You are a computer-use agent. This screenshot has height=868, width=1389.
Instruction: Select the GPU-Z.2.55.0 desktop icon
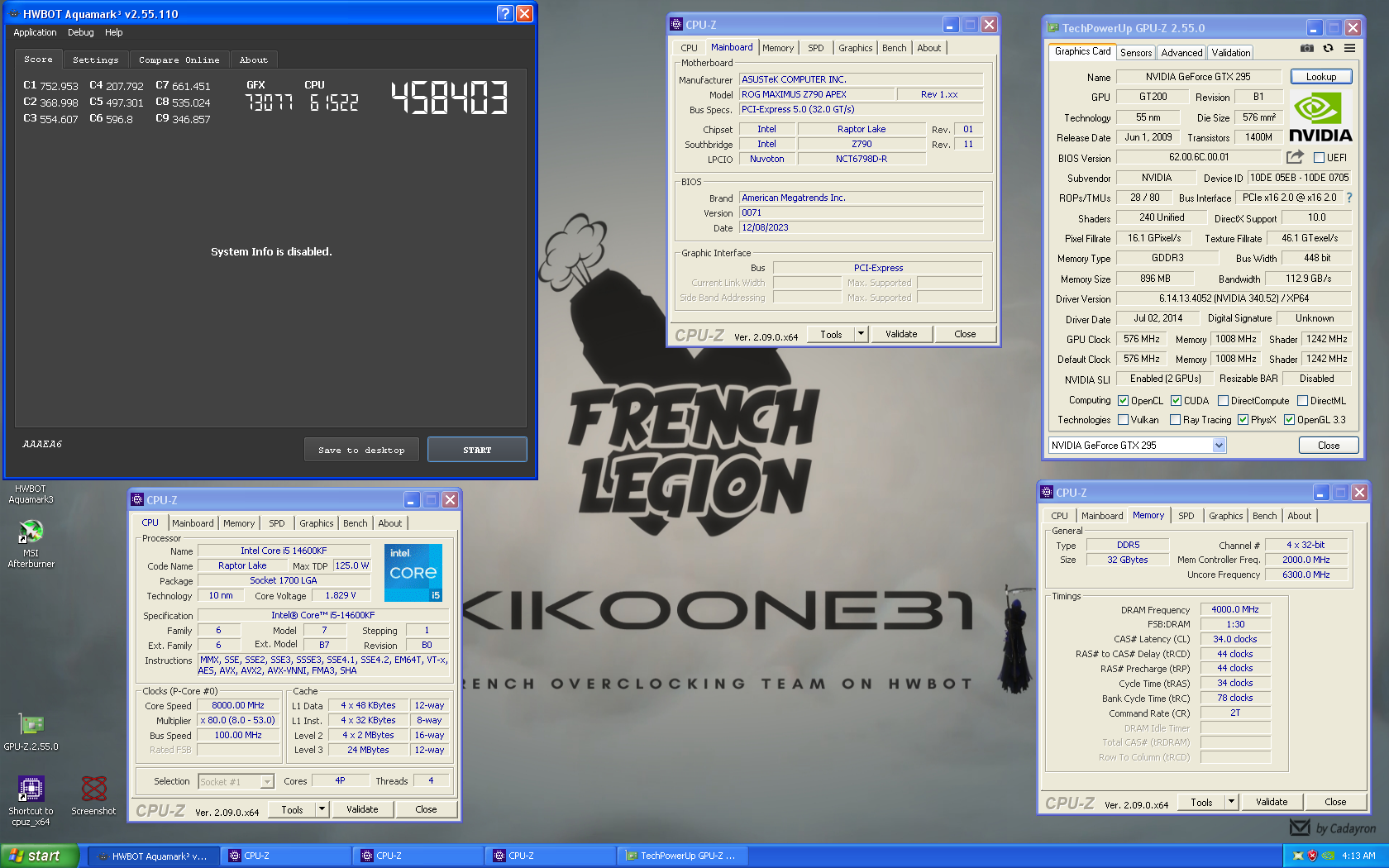coord(31,732)
